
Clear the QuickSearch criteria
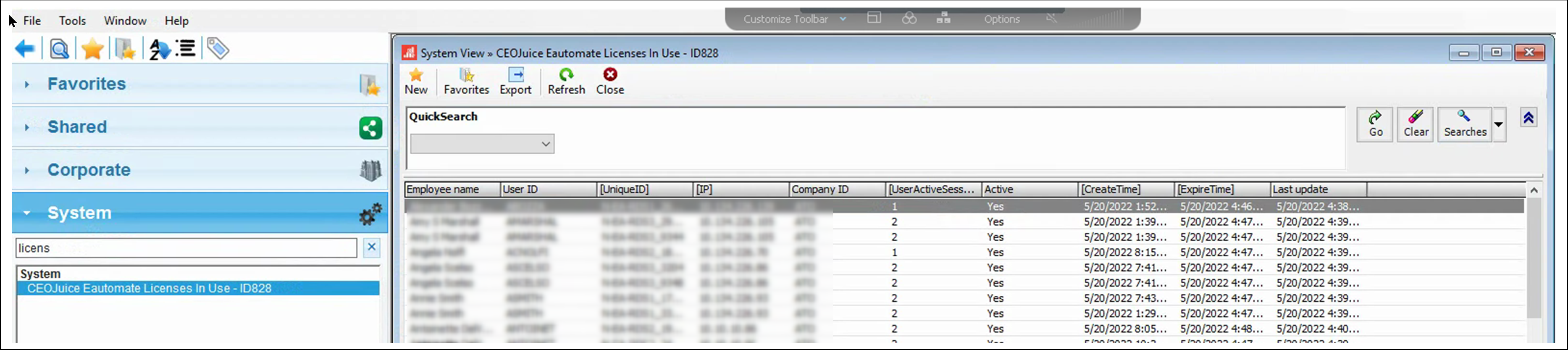click(1416, 124)
